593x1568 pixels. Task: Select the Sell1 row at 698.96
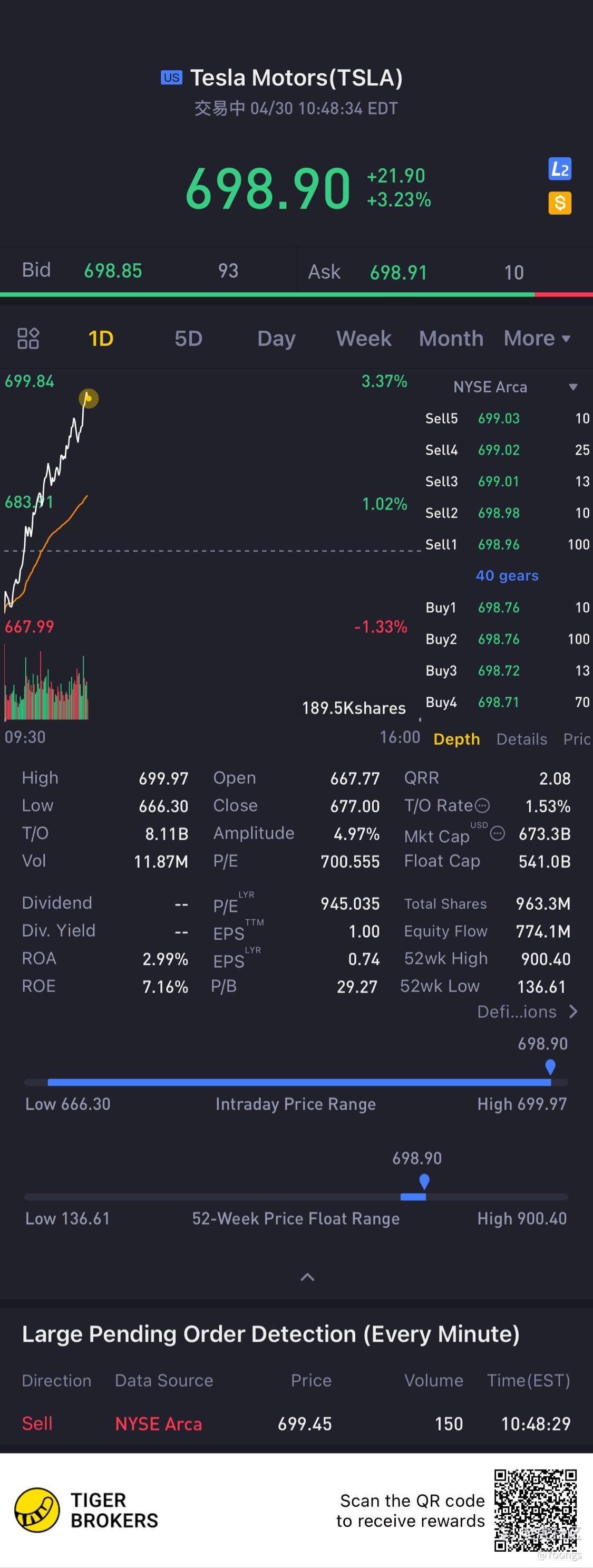[507, 545]
